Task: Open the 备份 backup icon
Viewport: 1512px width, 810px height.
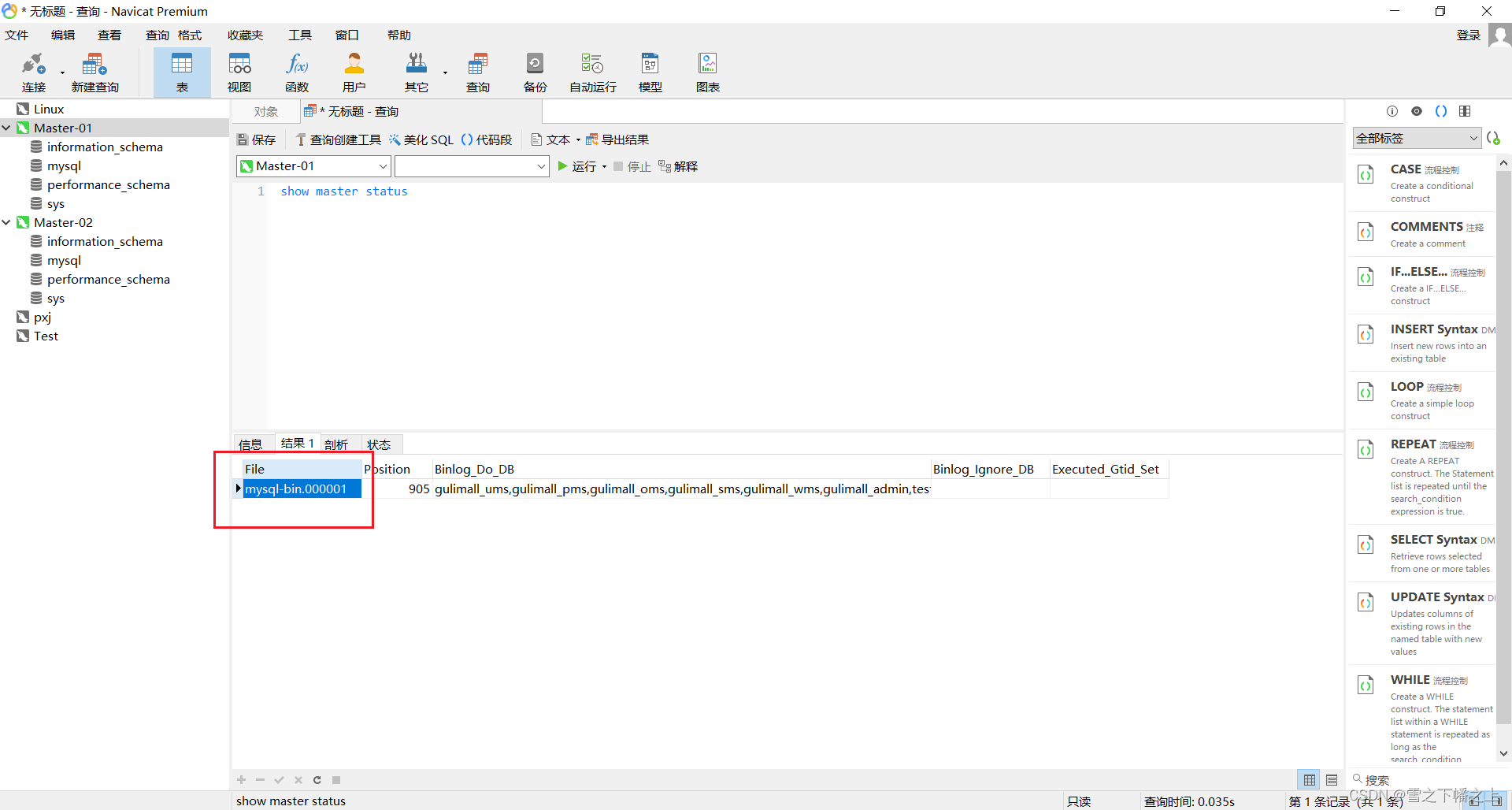Action: (535, 72)
